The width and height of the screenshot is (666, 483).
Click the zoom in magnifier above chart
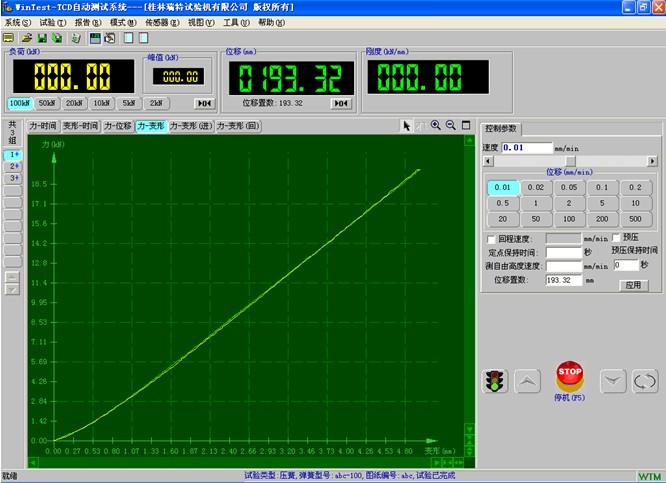click(436, 125)
